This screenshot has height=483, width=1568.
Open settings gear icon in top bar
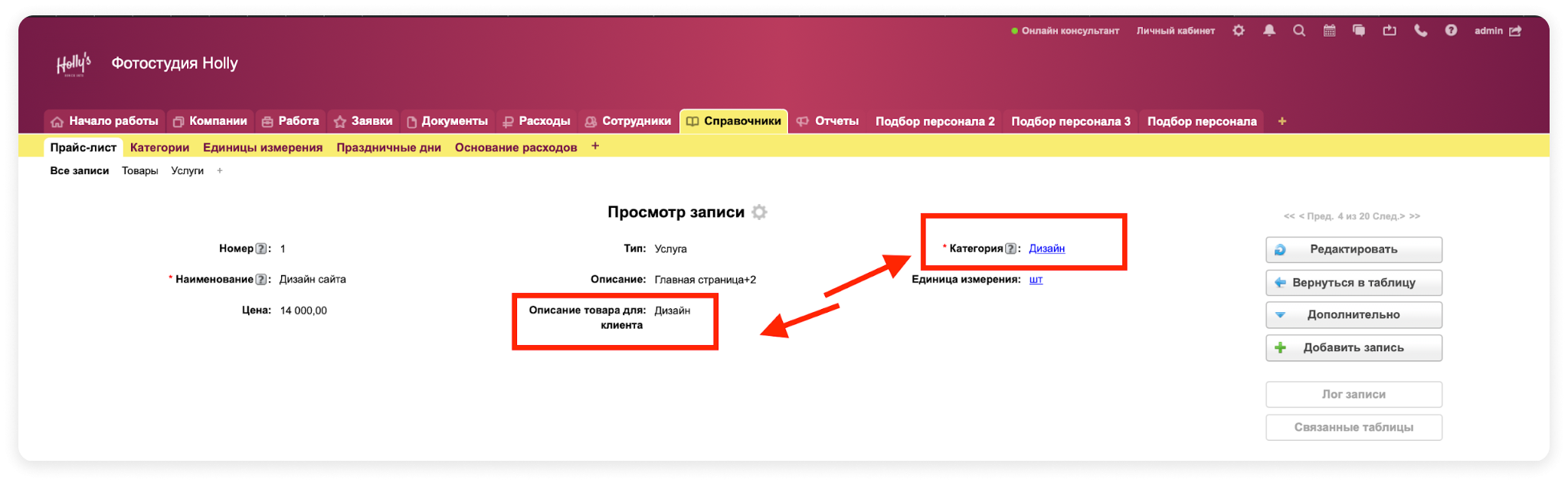click(x=1239, y=31)
